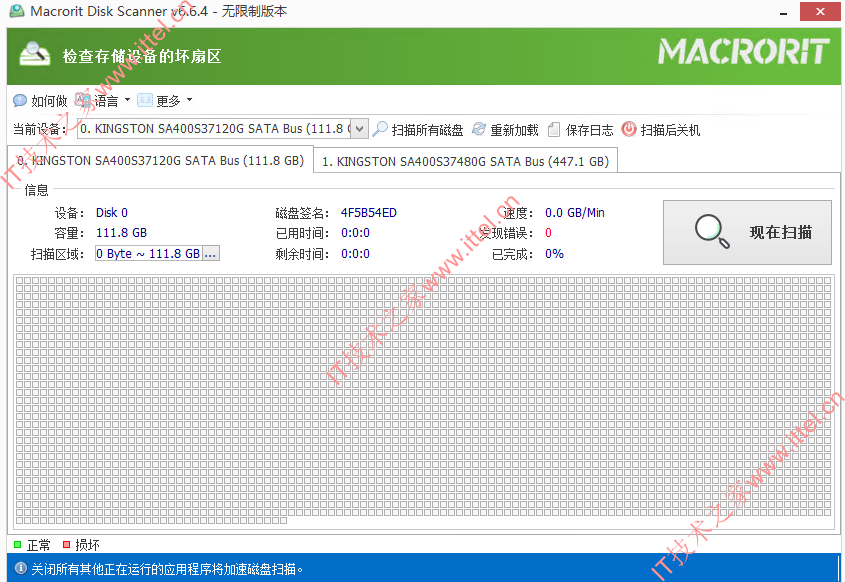
Task: Click the 损坏 legend label
Action: [x=87, y=545]
